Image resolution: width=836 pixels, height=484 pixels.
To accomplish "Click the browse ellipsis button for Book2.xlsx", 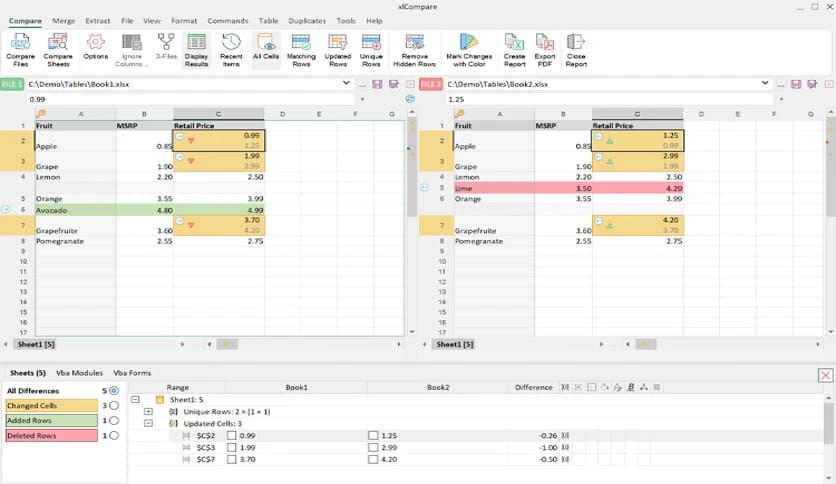I will [781, 84].
